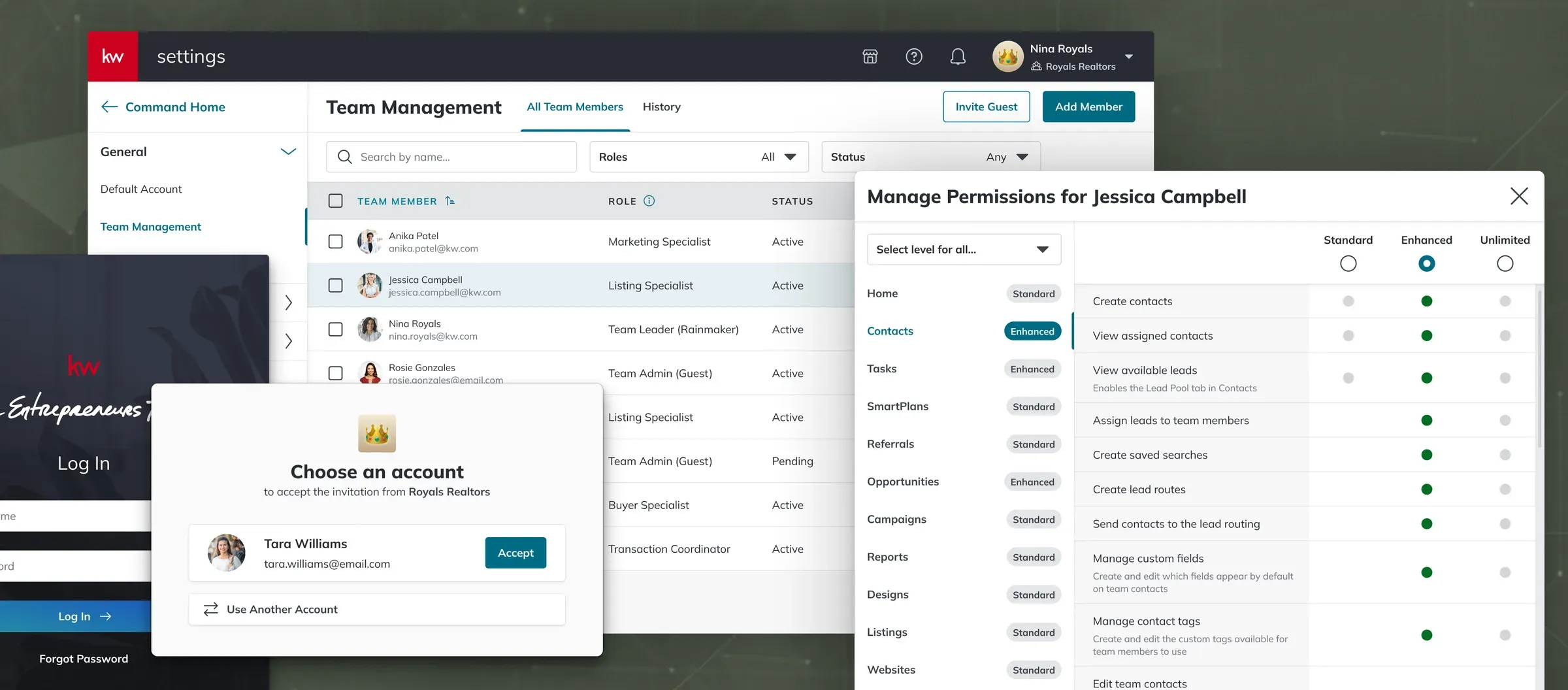
Task: Select the Enhanced level radio button
Action: [x=1426, y=263]
